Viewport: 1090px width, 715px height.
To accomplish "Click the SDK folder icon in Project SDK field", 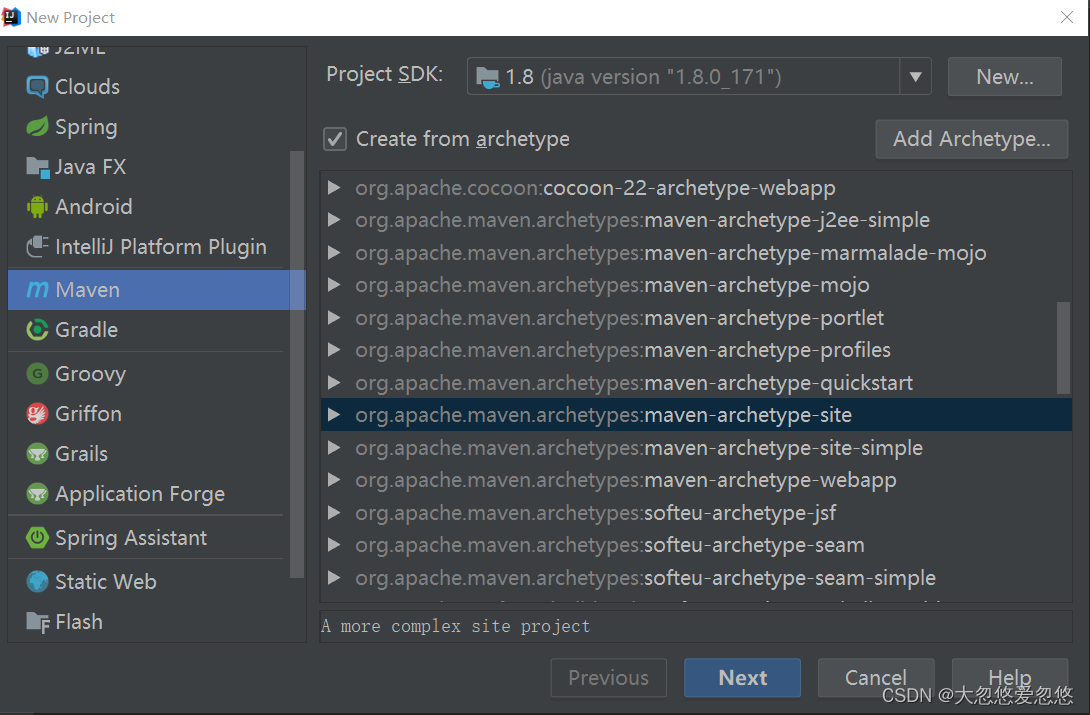I will [487, 77].
